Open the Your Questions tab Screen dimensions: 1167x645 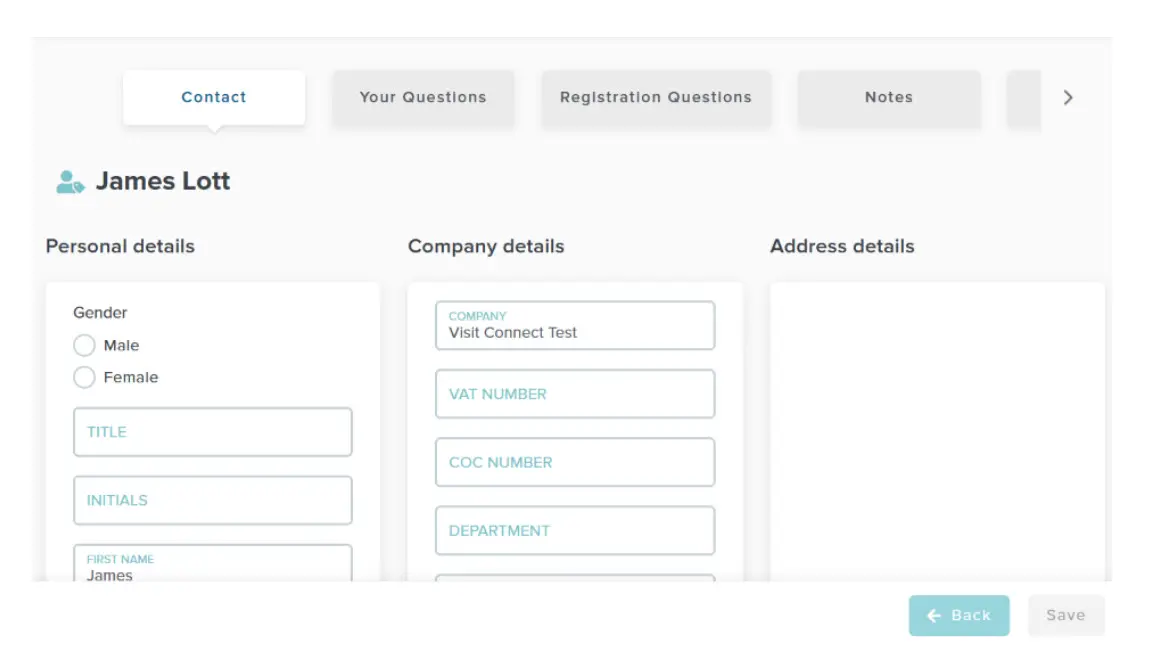click(x=423, y=97)
